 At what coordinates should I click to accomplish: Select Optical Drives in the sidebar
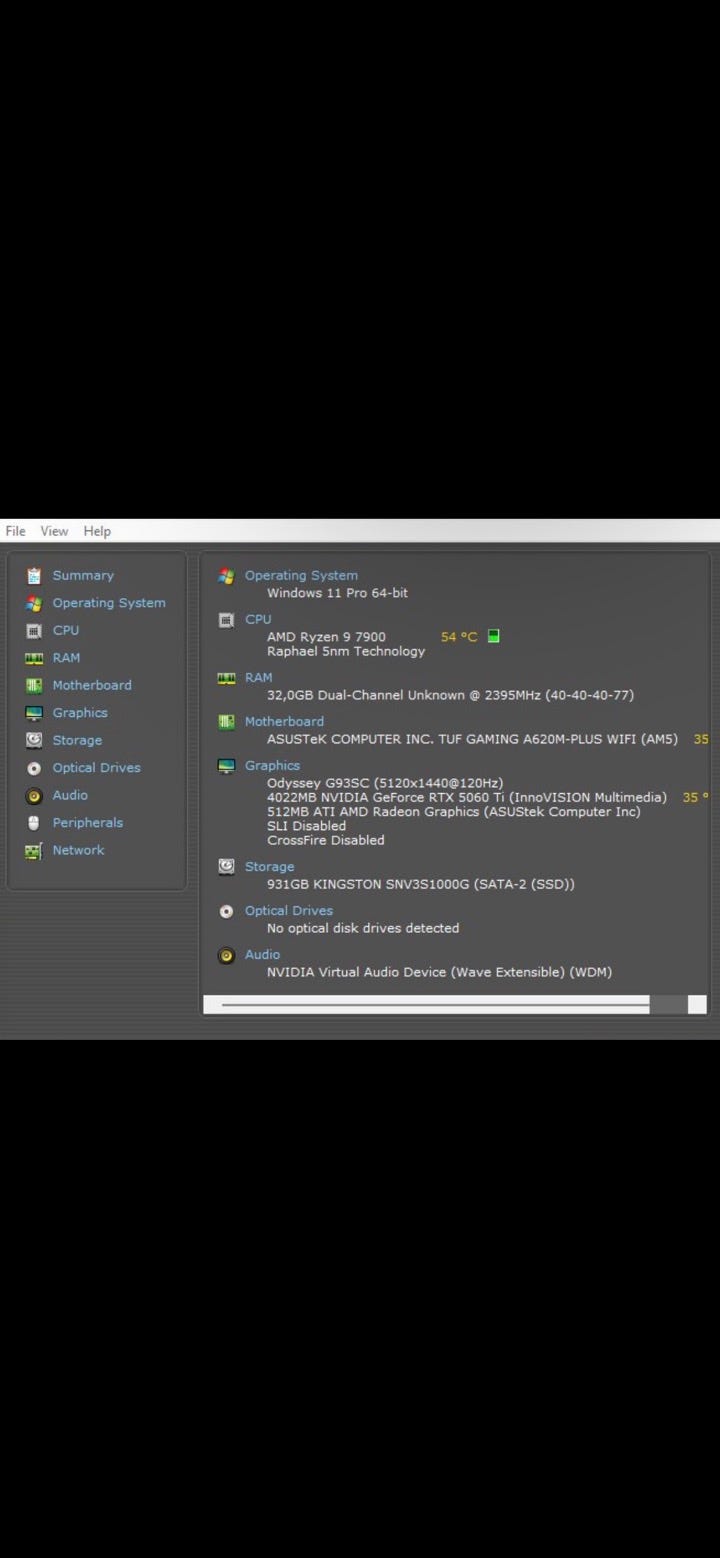tap(96, 768)
